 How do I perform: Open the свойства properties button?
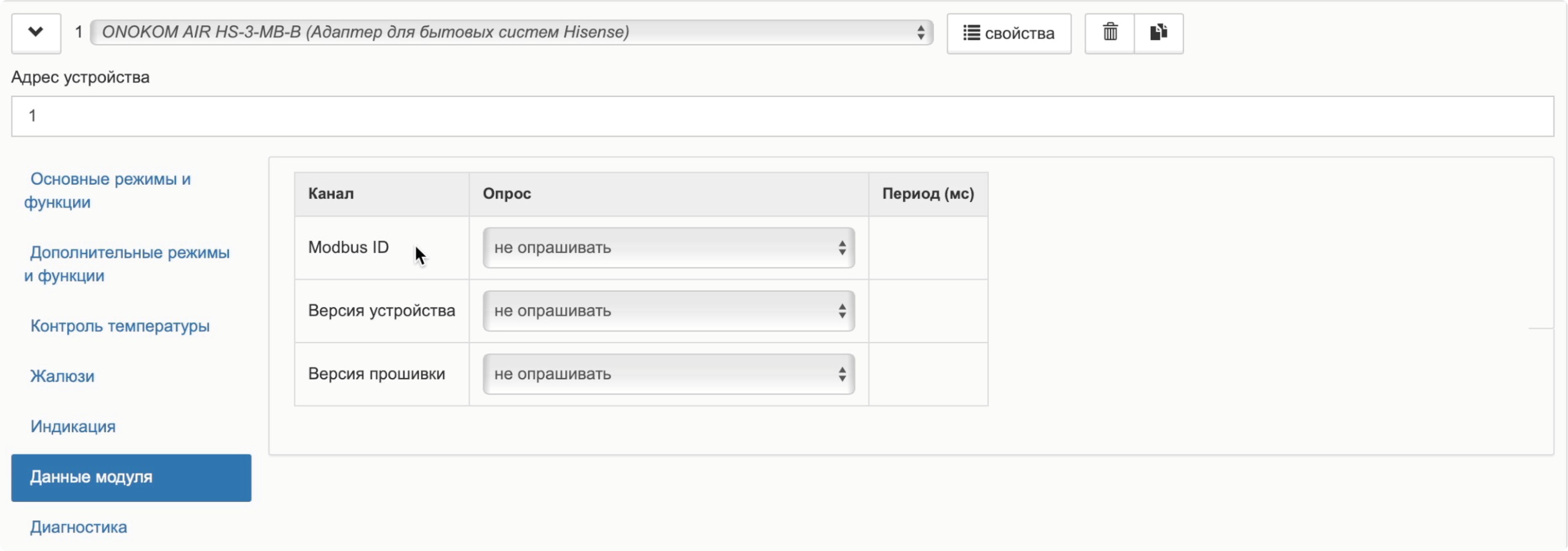[x=1009, y=33]
